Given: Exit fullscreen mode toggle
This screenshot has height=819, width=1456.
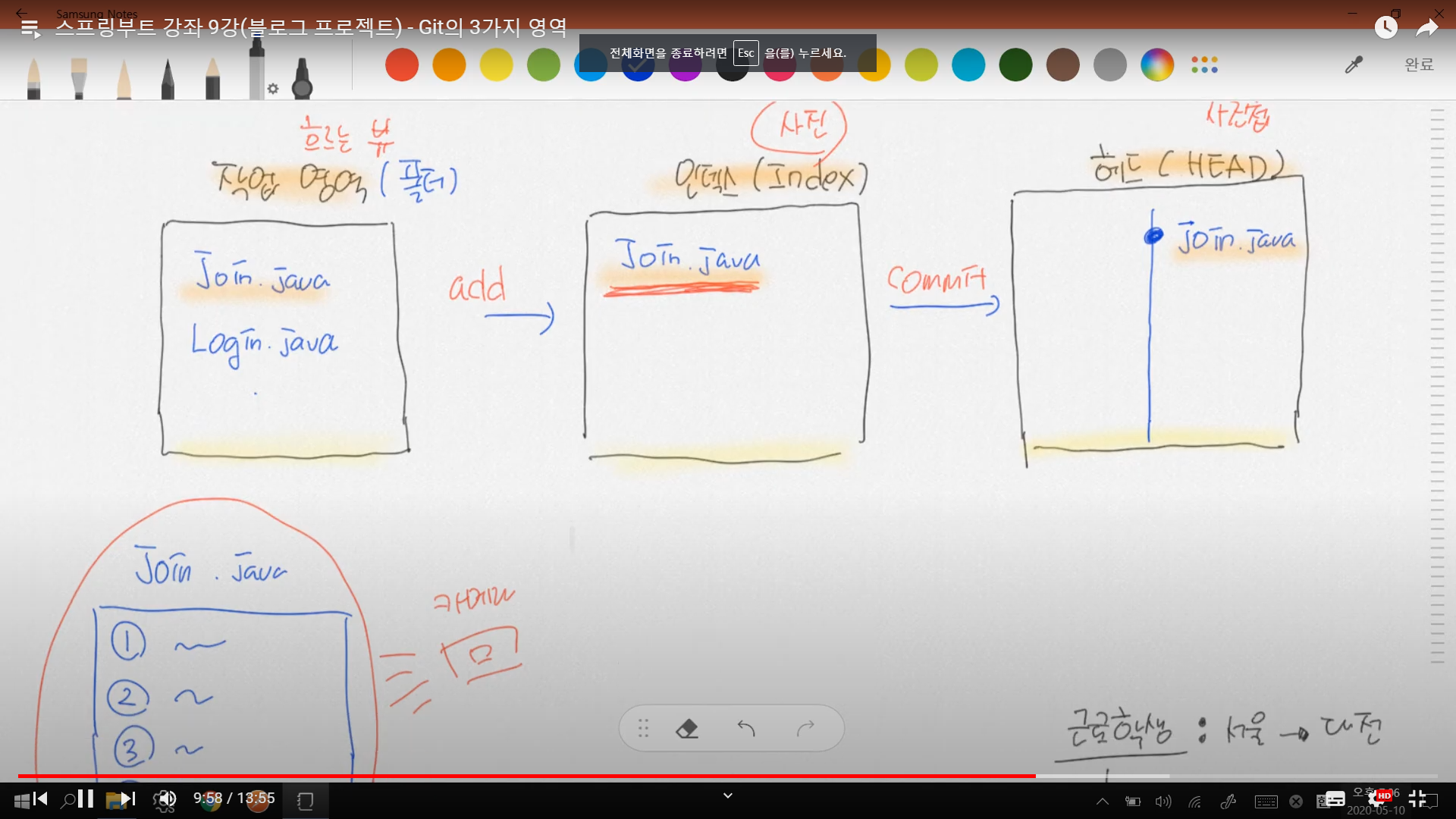Looking at the screenshot, I should tap(1417, 799).
